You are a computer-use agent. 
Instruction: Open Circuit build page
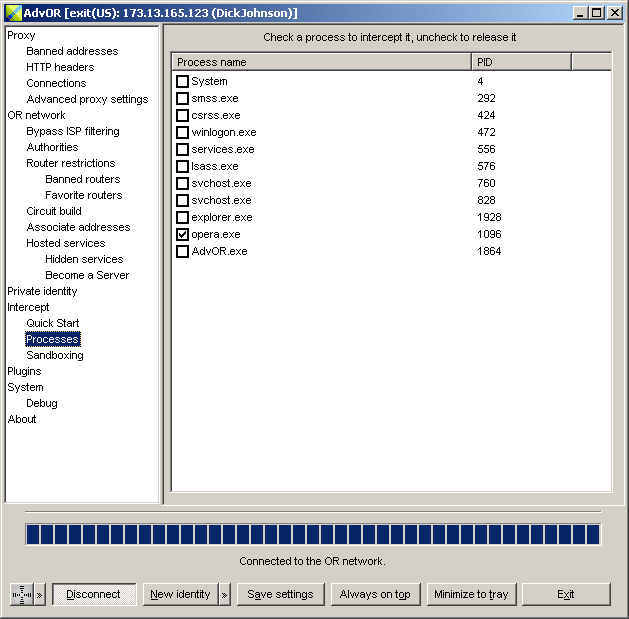click(x=54, y=211)
